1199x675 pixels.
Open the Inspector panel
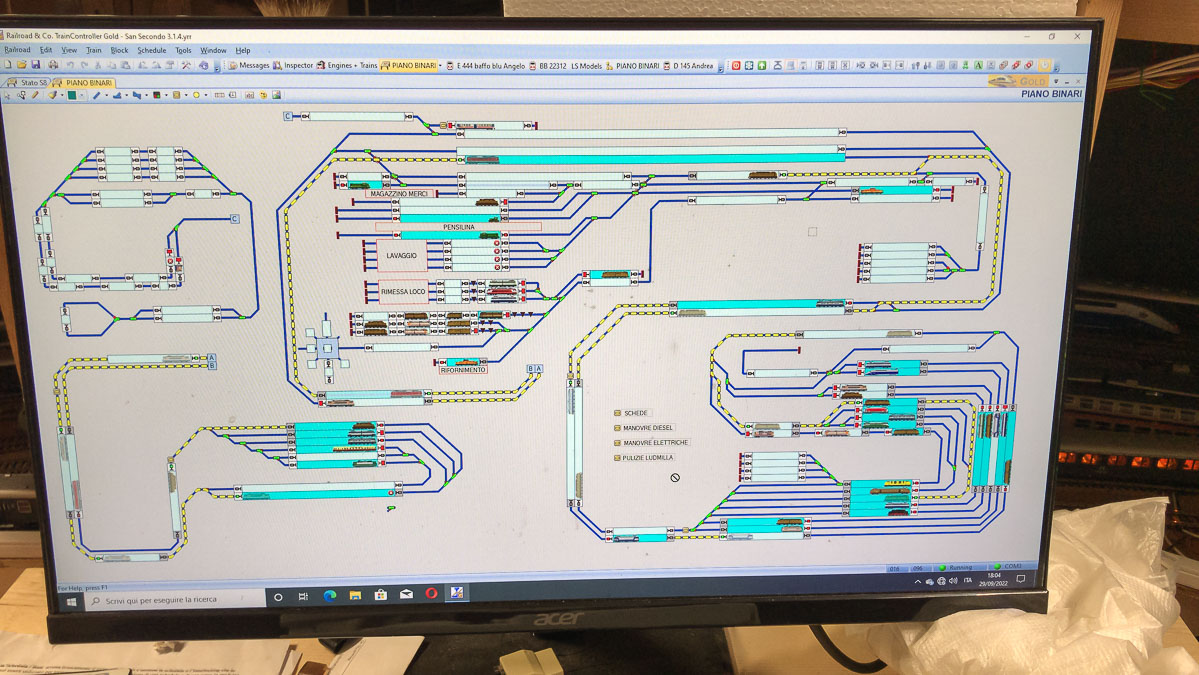[x=293, y=66]
